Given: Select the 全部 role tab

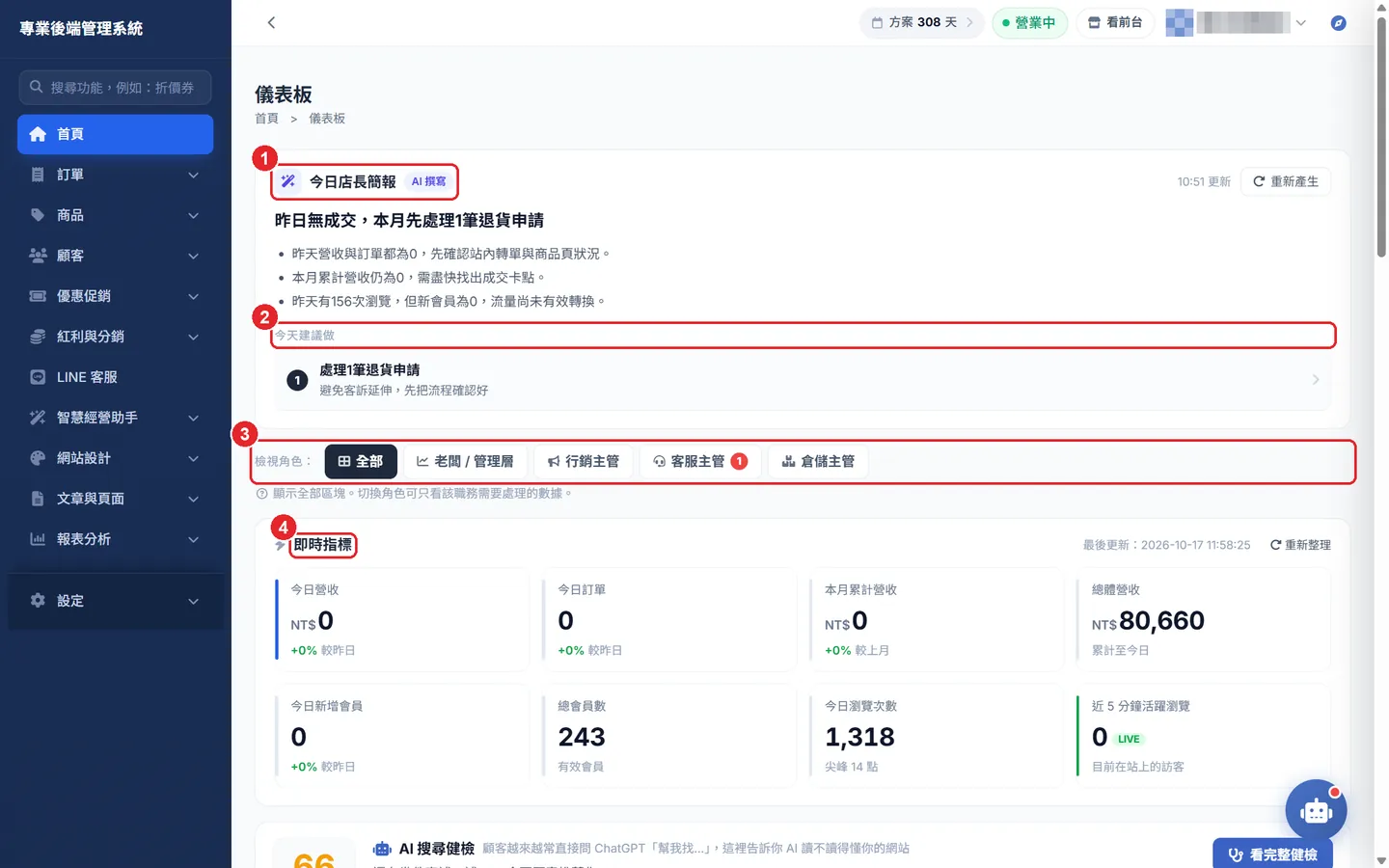Looking at the screenshot, I should click(361, 461).
